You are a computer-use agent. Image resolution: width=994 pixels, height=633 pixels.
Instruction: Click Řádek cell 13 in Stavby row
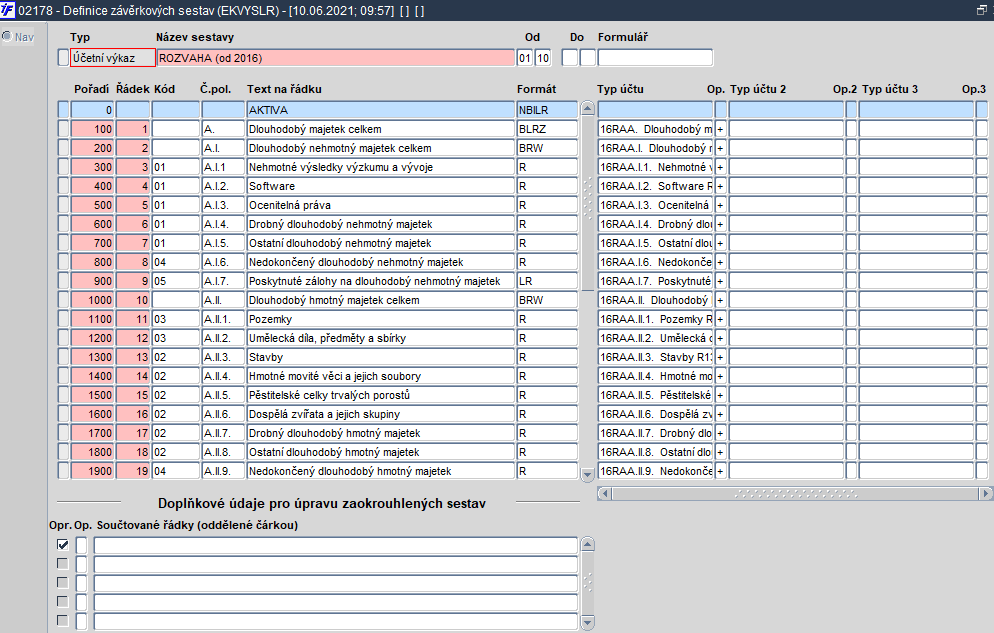(x=133, y=357)
